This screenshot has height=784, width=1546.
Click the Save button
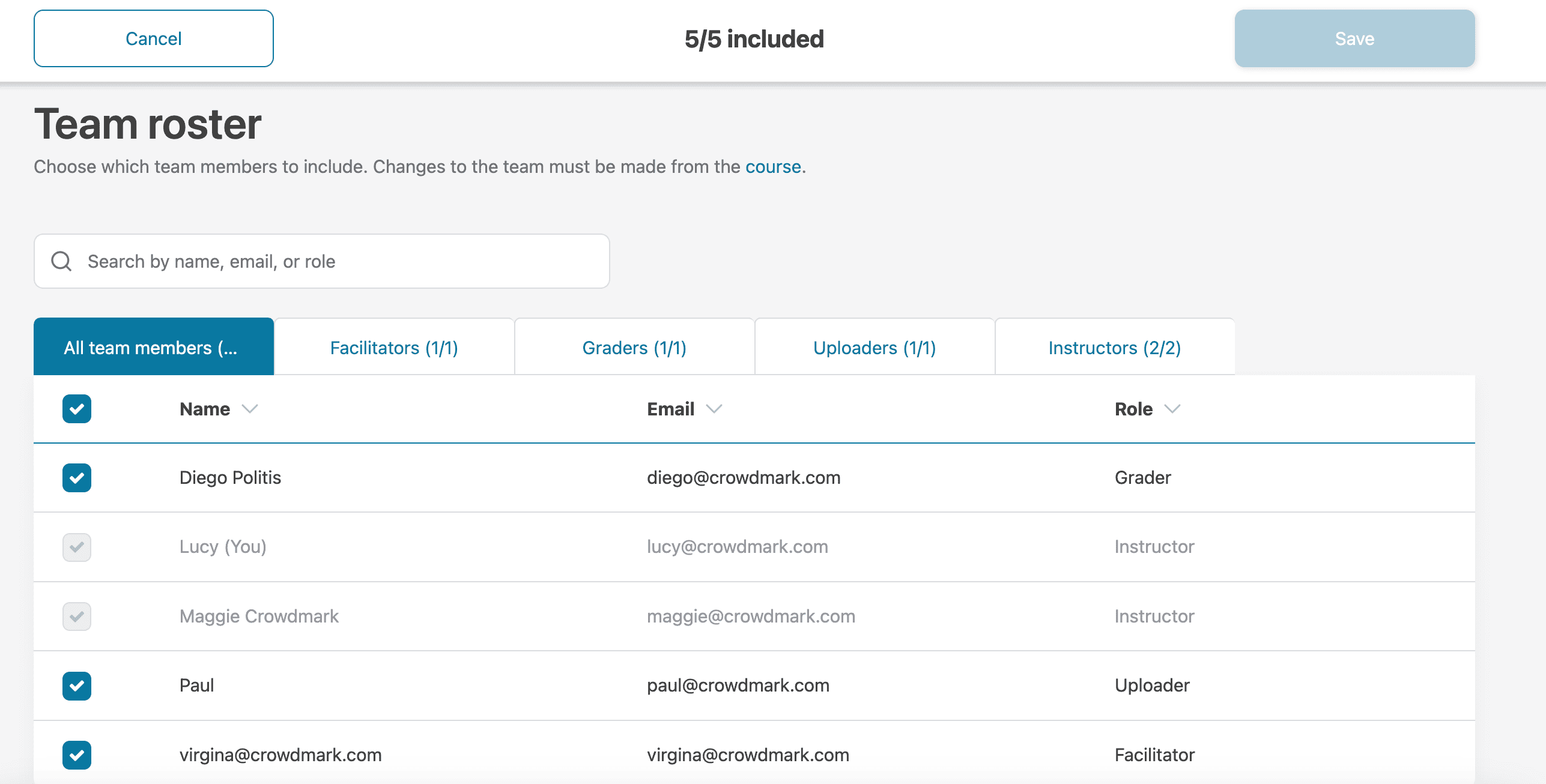tap(1354, 38)
